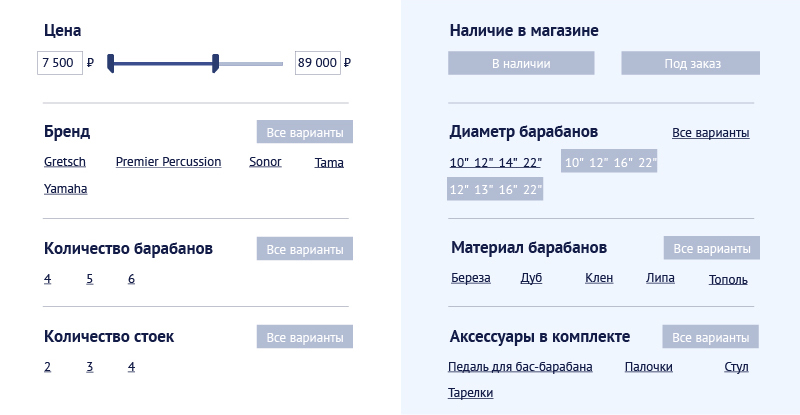Select 3 under Количество стоек

tap(90, 367)
